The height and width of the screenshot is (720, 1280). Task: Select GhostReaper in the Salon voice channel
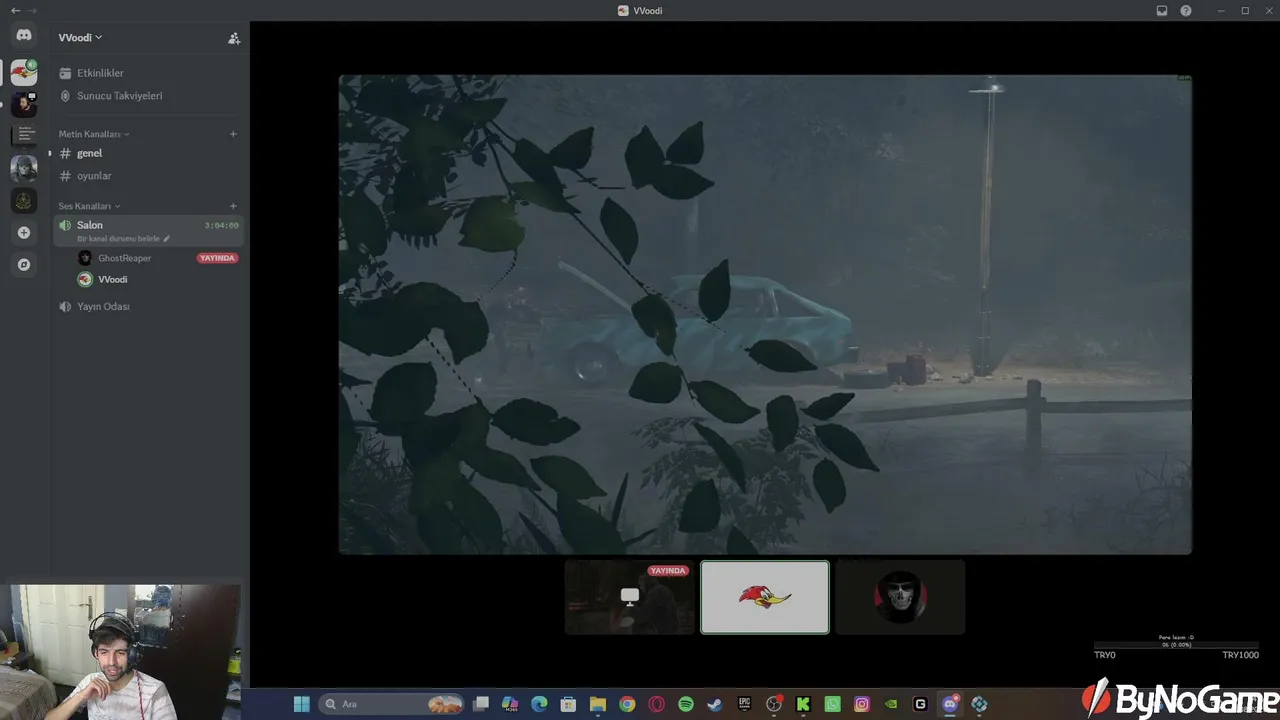coord(124,258)
